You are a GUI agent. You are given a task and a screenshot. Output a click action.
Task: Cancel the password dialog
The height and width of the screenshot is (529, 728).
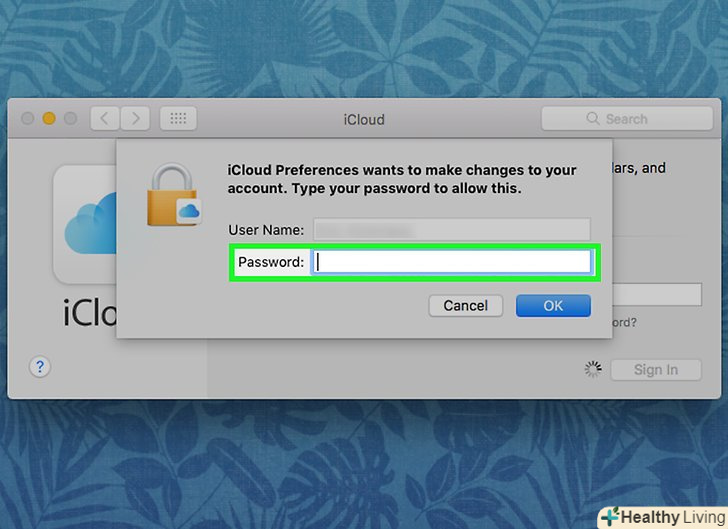[465, 306]
